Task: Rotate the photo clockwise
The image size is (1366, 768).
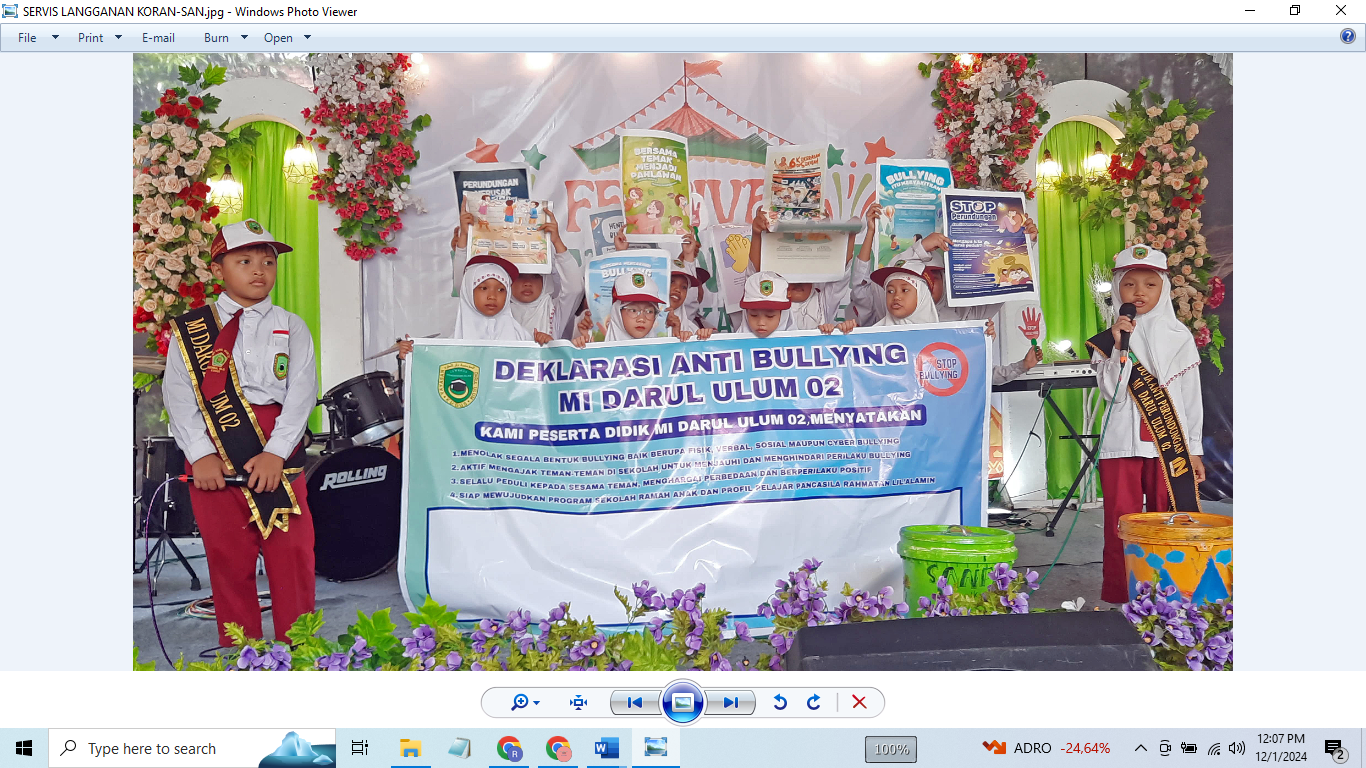Action: point(814,703)
